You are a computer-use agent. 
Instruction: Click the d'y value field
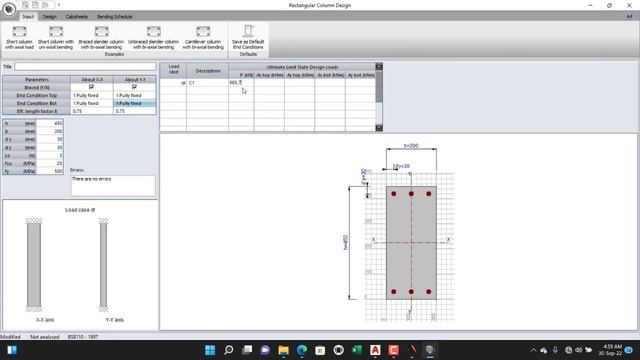coord(50,147)
